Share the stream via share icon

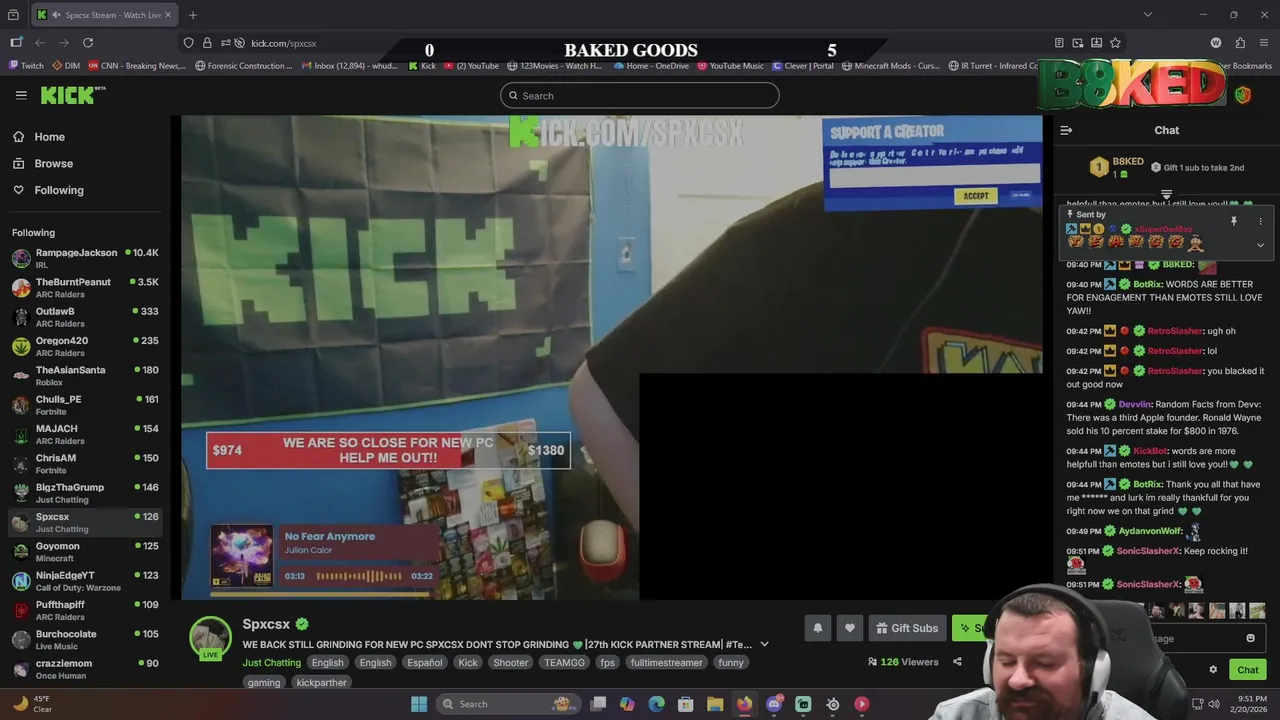(x=957, y=662)
